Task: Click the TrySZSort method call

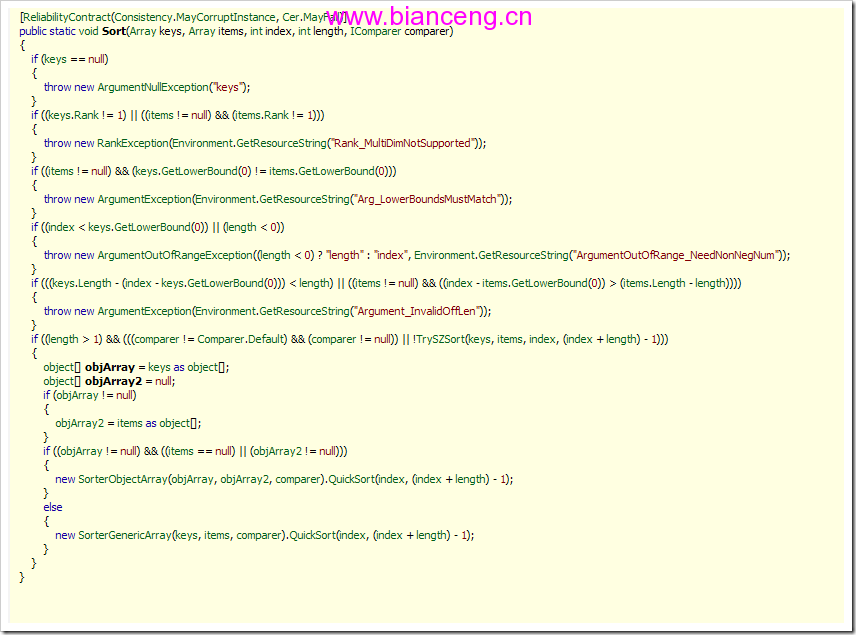Action: click(x=441, y=339)
